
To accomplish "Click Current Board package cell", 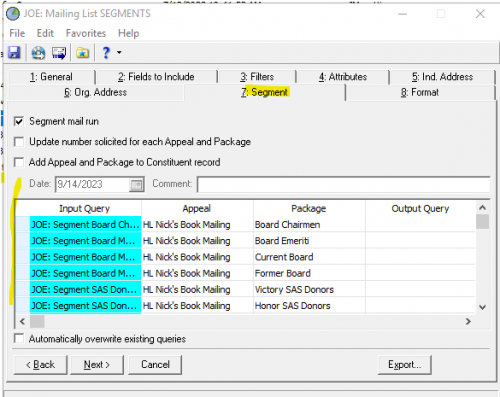I will pyautogui.click(x=309, y=257).
